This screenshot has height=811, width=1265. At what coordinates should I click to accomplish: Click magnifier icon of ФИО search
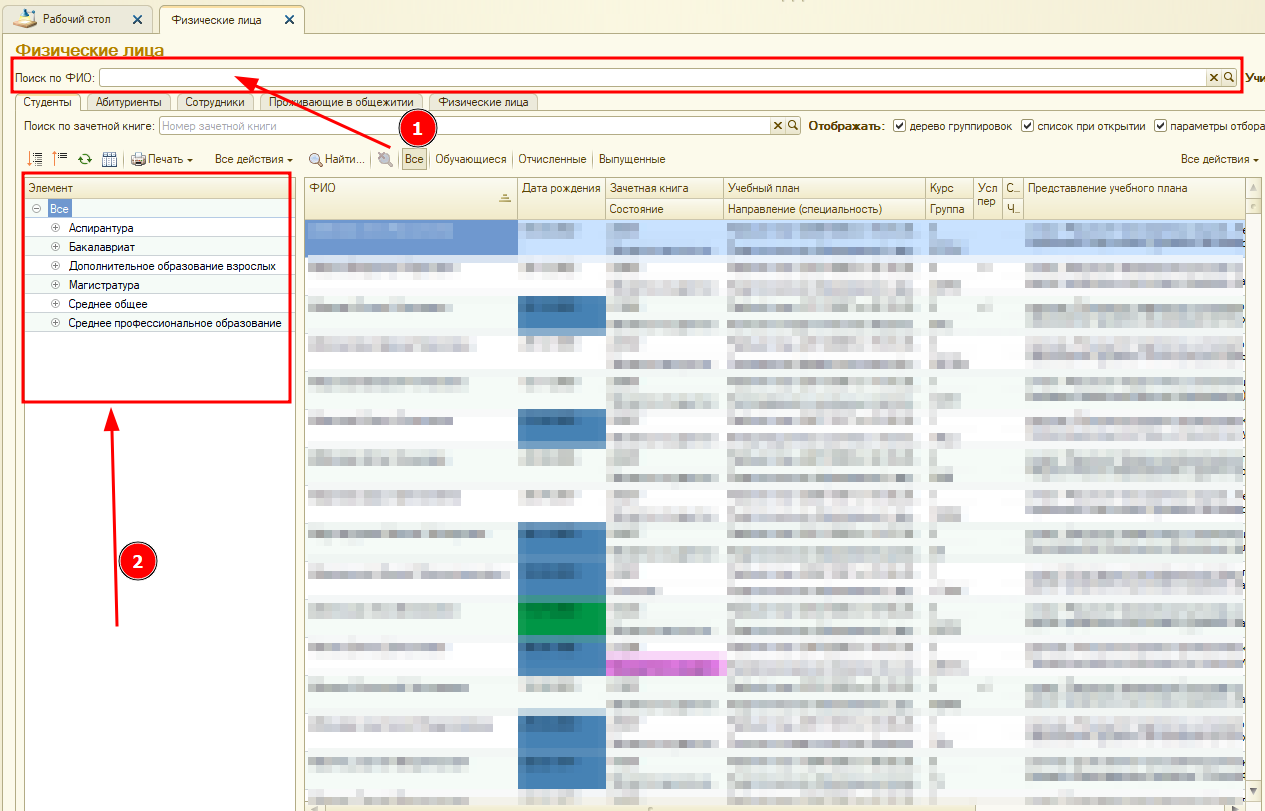click(1229, 78)
